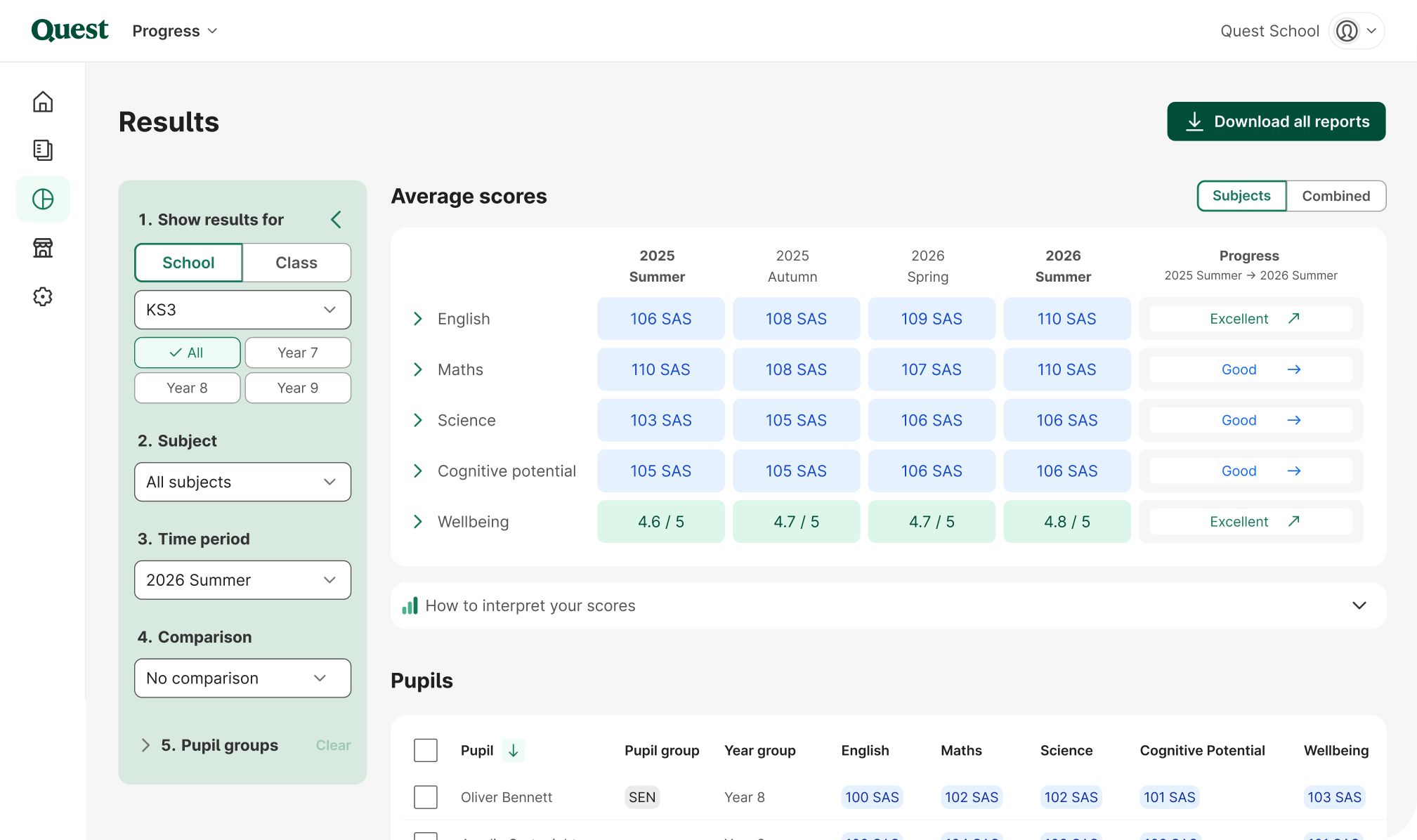Click Wellbeing Excellent progress arrow
The image size is (1417, 840).
click(x=1294, y=522)
